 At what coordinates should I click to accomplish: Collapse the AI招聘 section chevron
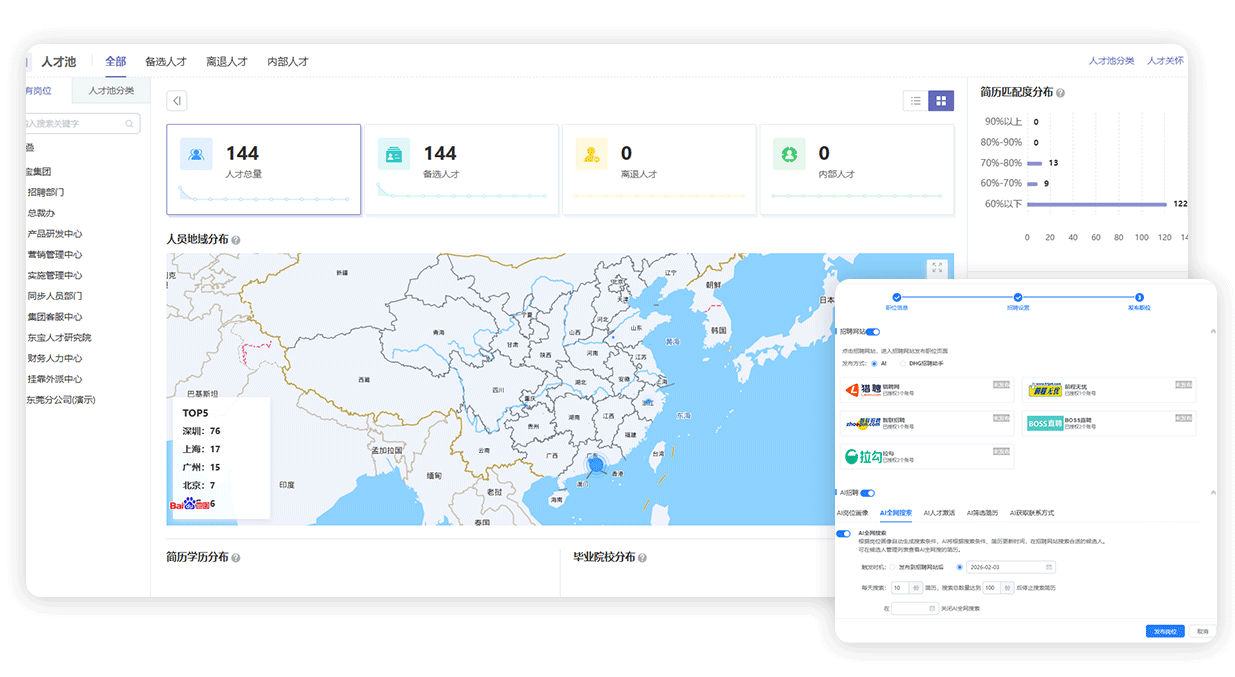(1213, 492)
